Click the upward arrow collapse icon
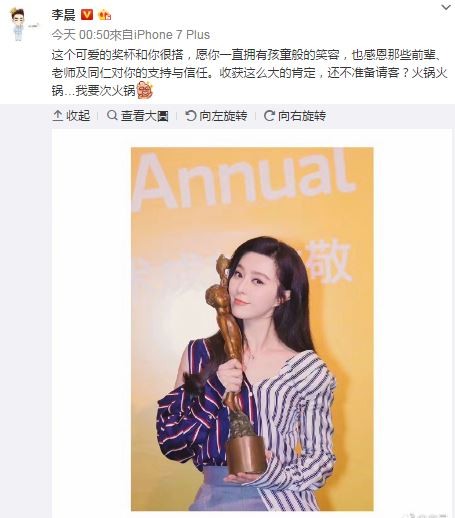The image size is (455, 518). [58, 116]
